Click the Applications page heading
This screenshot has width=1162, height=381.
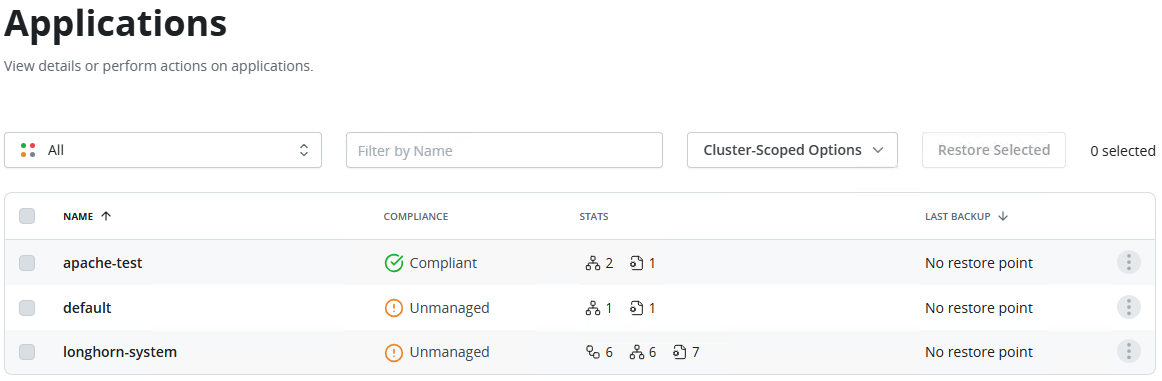116,24
